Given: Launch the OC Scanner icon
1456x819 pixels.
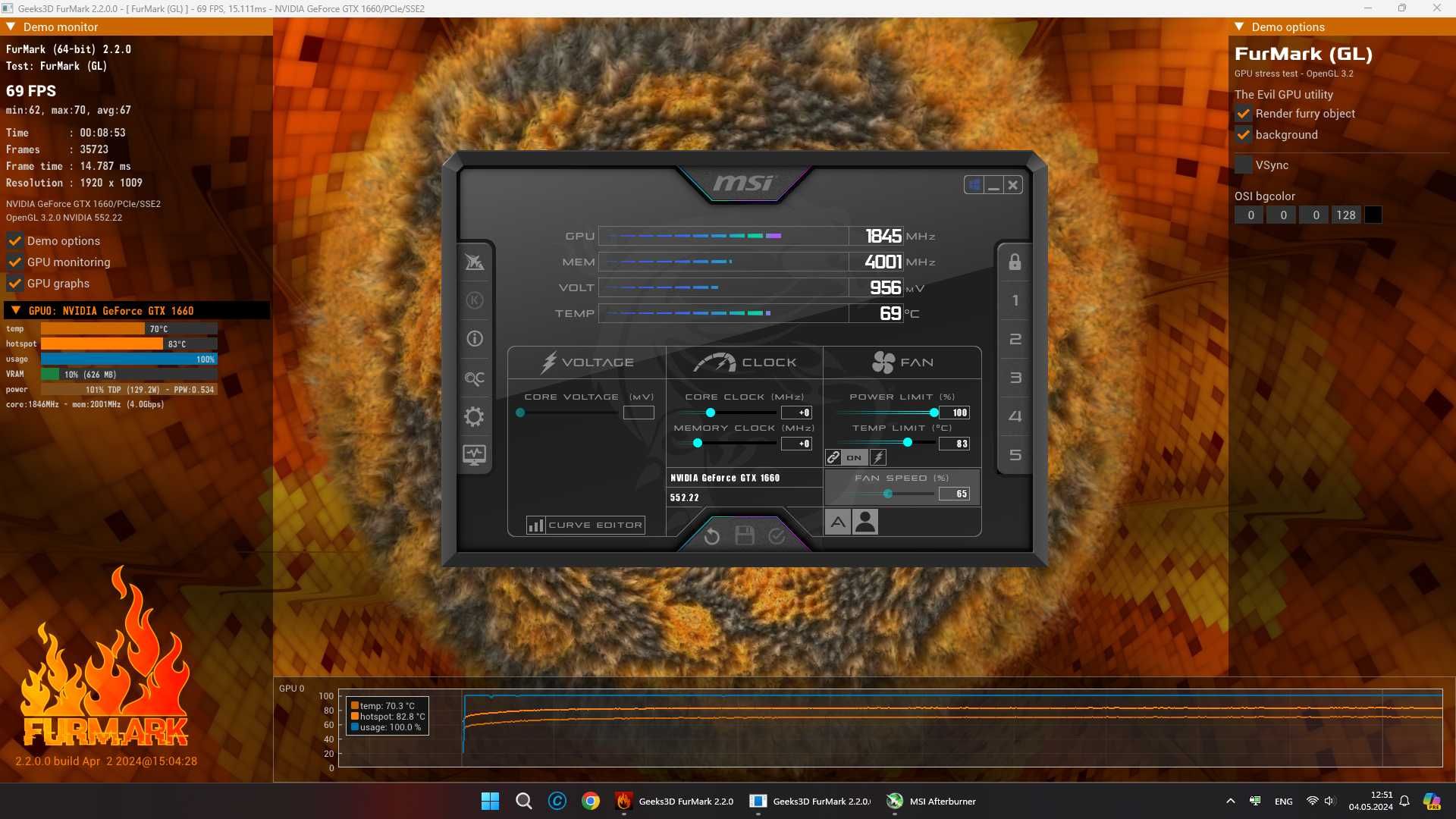Looking at the screenshot, I should (475, 378).
